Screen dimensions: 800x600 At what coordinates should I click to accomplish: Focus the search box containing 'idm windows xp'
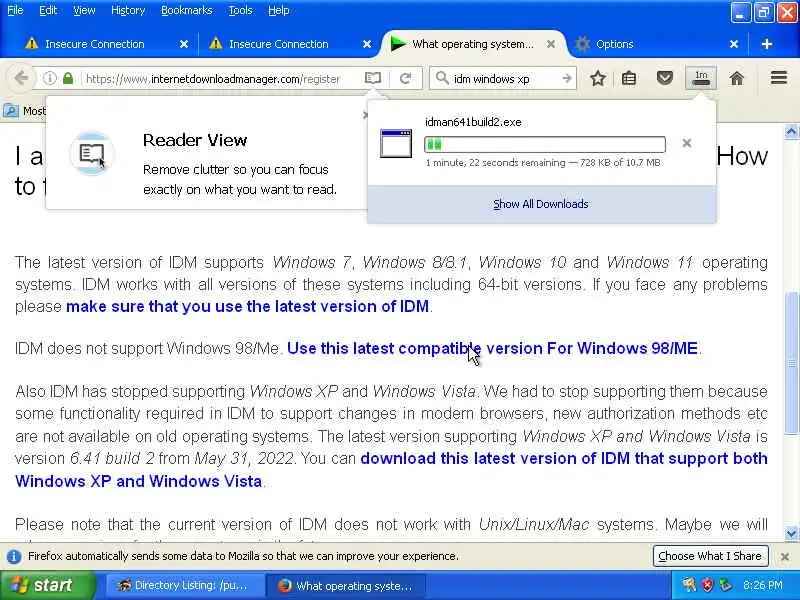505,79
